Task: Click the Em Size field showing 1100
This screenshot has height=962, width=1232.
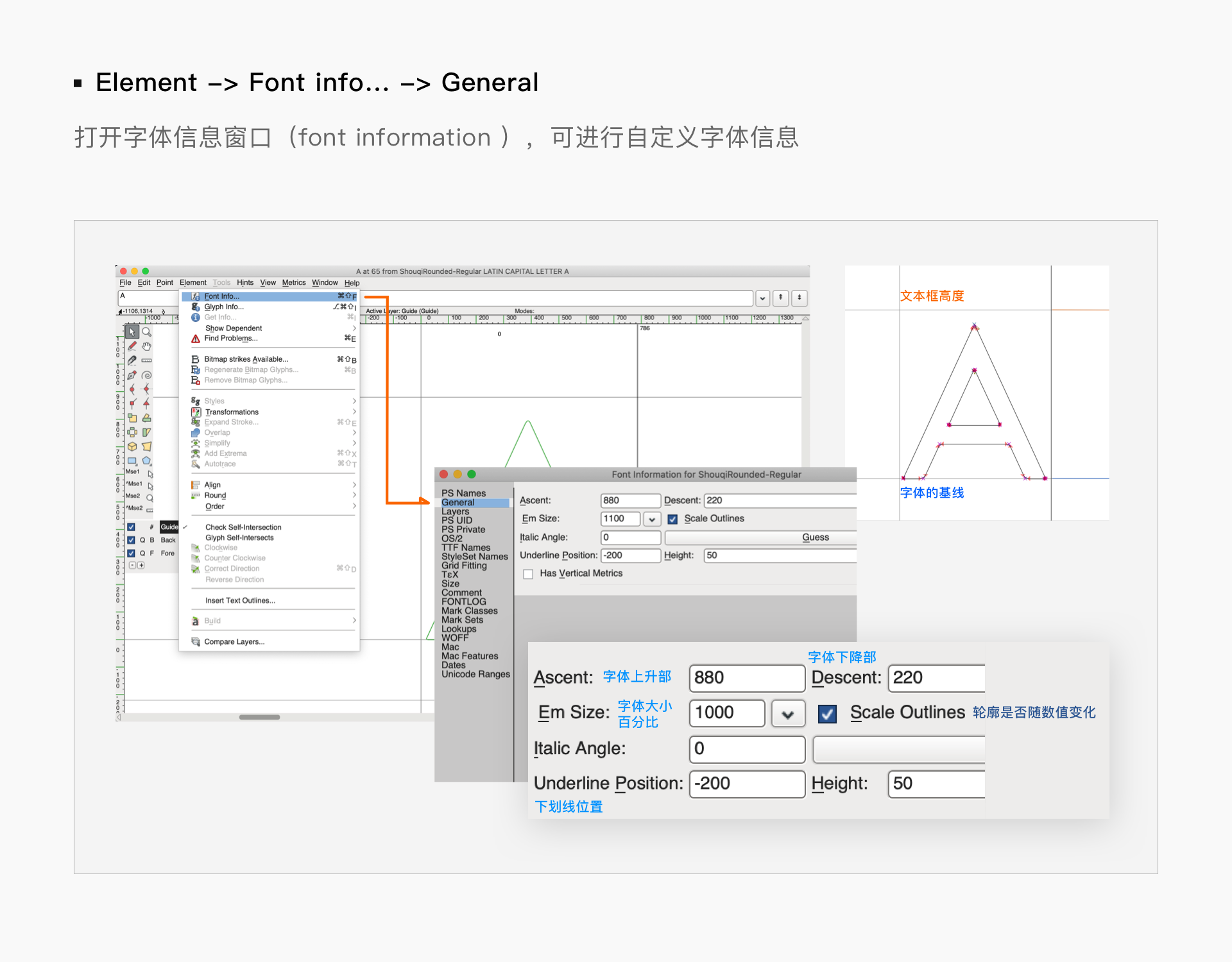Action: pos(620,519)
